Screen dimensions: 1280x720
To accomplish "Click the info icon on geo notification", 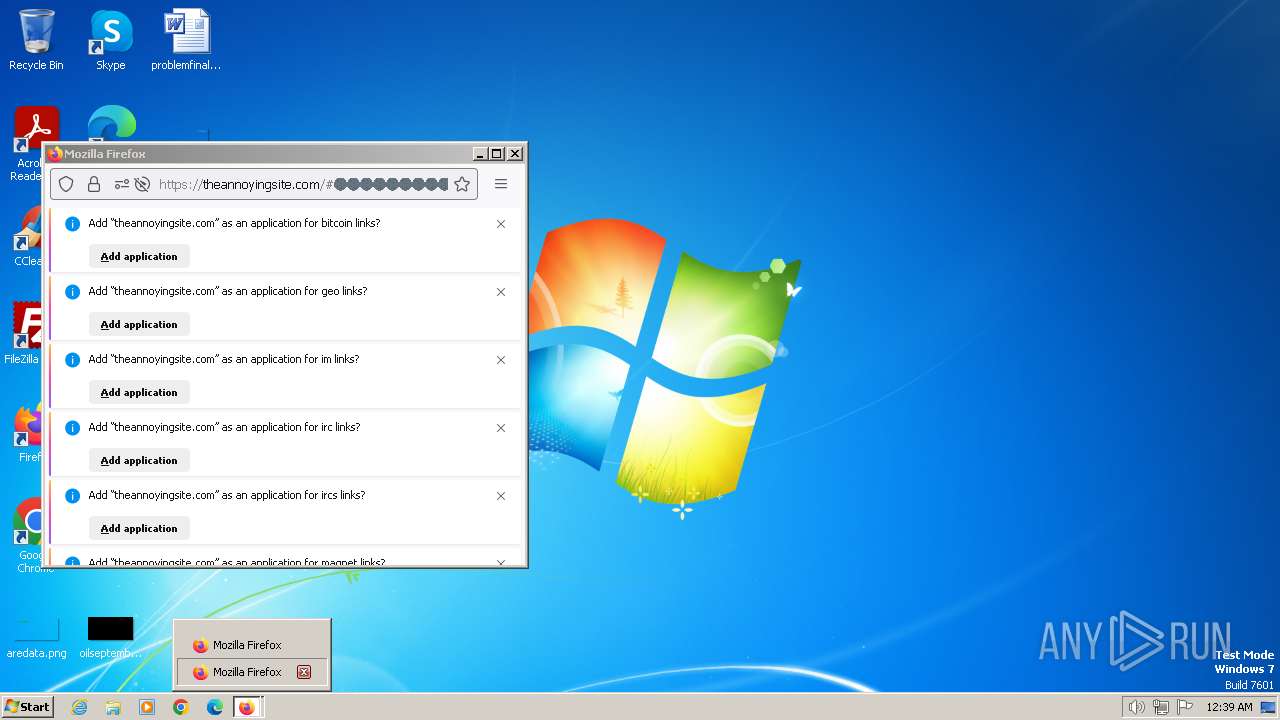I will coord(72,292).
